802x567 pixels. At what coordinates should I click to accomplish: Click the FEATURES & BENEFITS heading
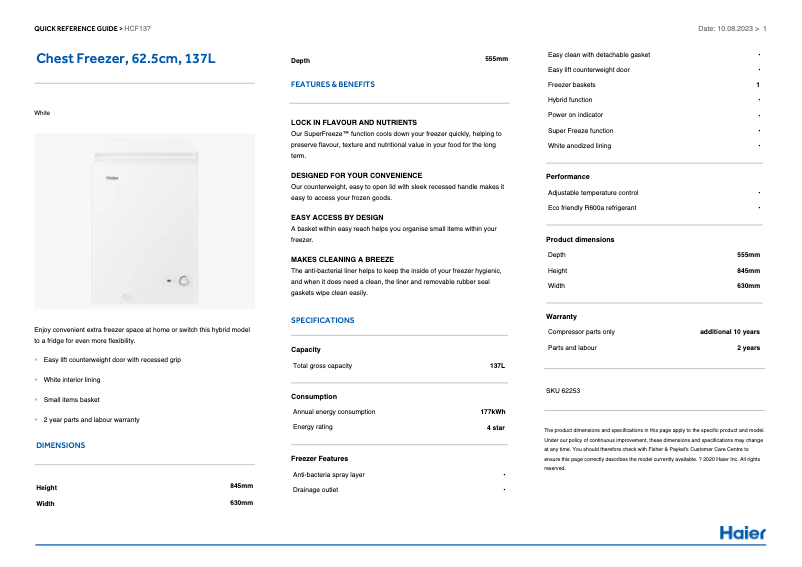pyautogui.click(x=333, y=85)
